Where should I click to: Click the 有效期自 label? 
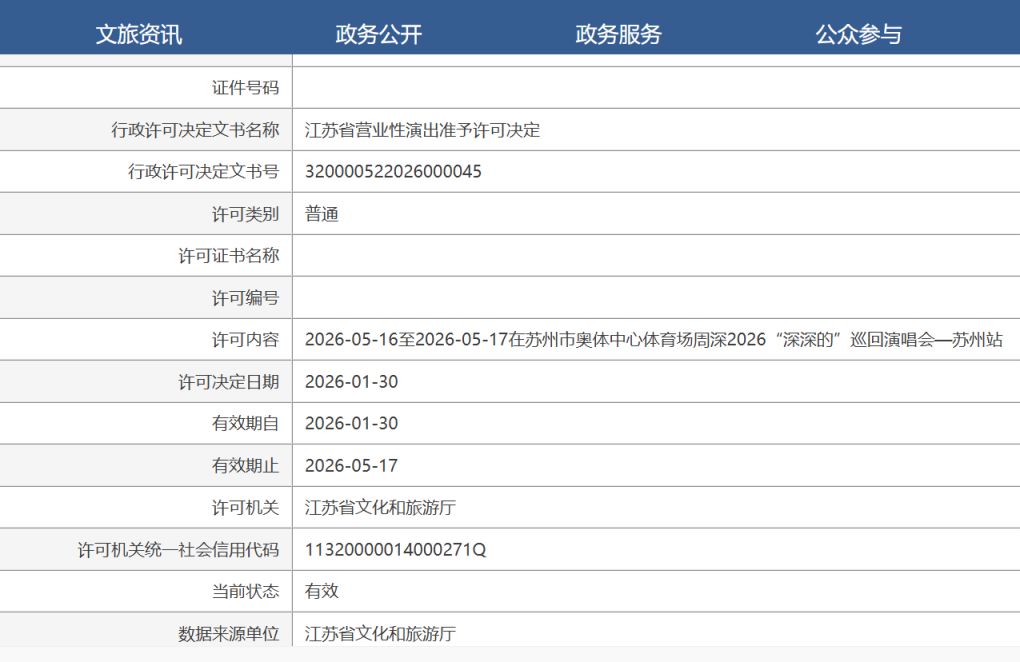(x=245, y=423)
